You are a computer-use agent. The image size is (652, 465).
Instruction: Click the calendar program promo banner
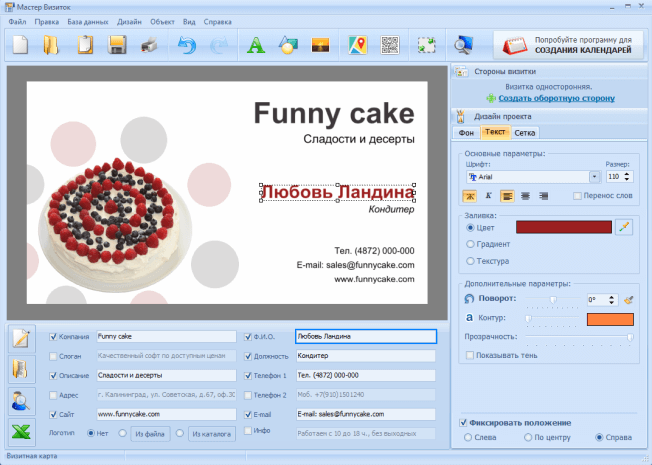click(x=568, y=45)
